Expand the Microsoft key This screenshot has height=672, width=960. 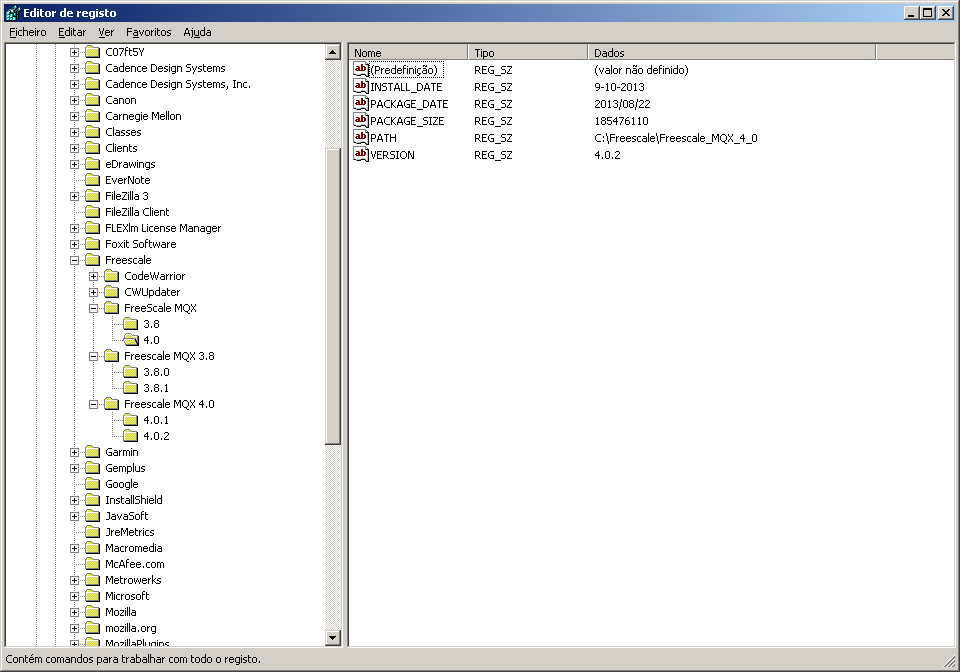pyautogui.click(x=74, y=596)
